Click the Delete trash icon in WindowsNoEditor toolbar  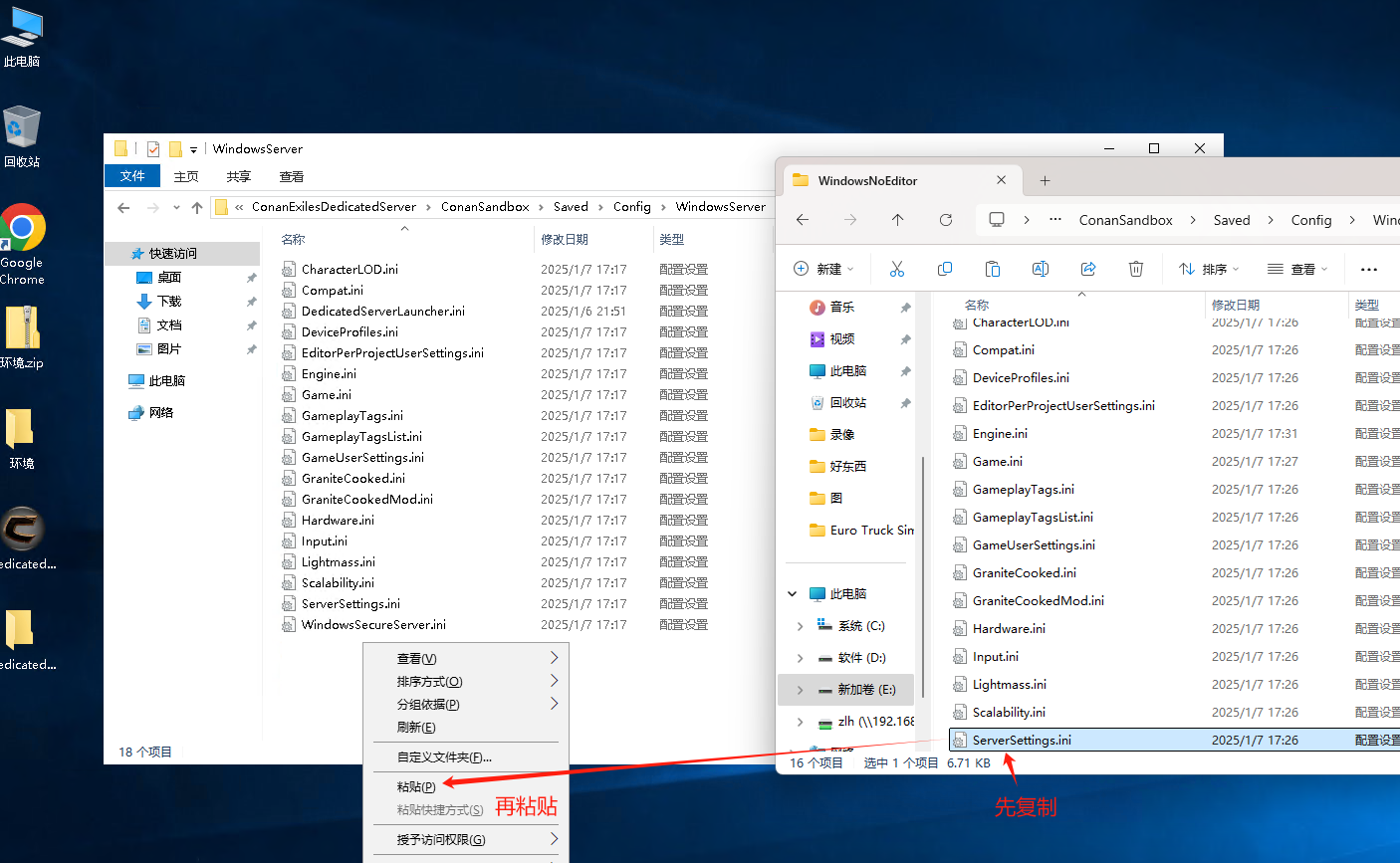(1136, 269)
